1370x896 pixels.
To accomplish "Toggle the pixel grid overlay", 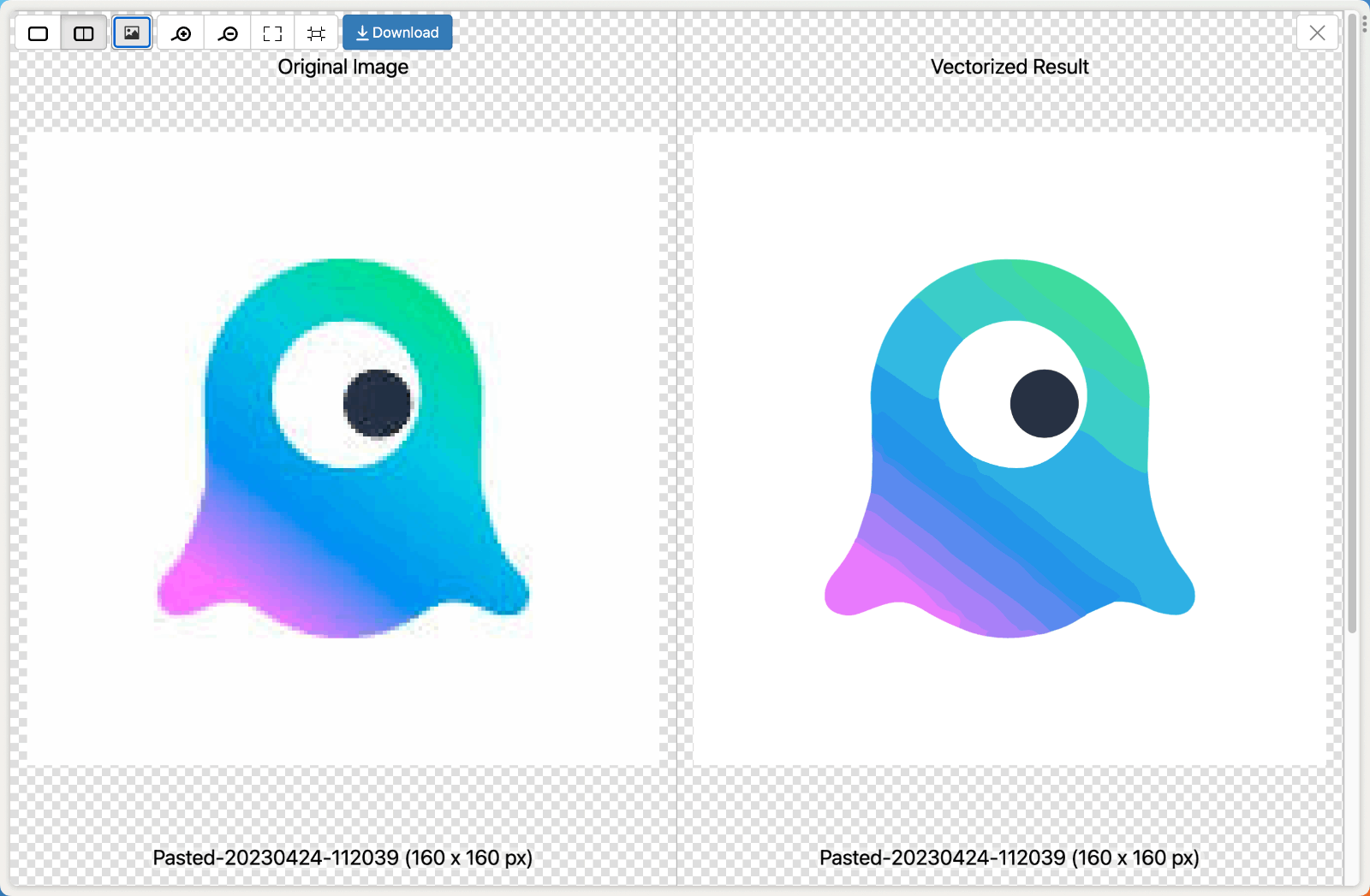I will 317,33.
